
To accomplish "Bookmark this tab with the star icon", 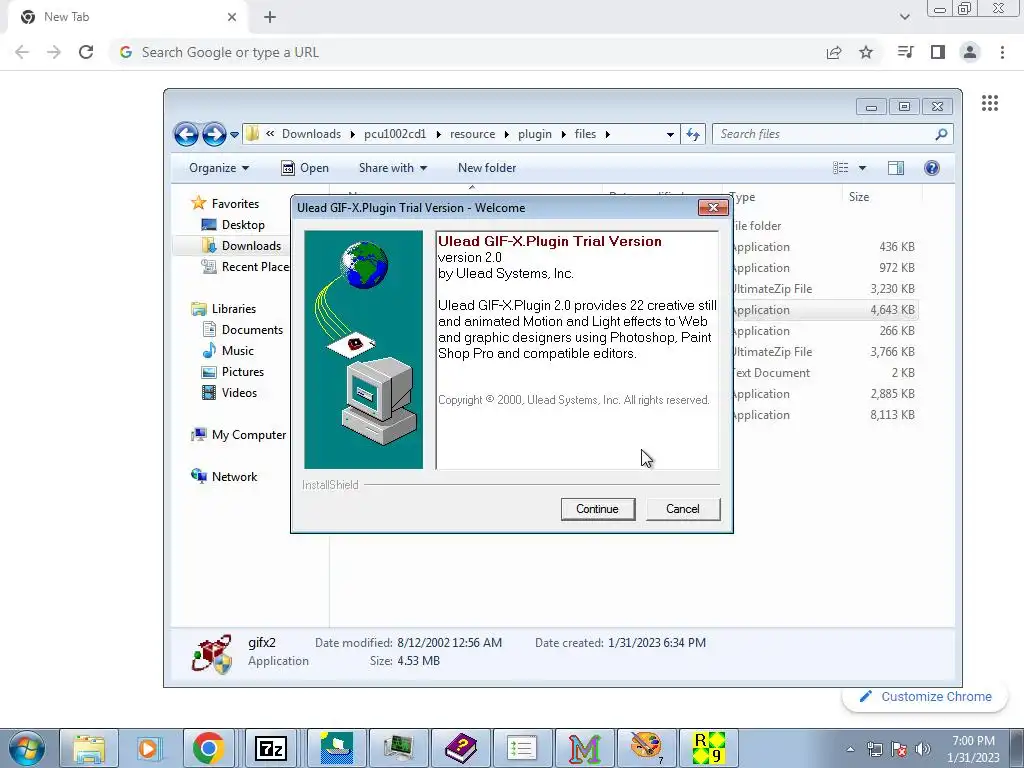I will coord(866,52).
